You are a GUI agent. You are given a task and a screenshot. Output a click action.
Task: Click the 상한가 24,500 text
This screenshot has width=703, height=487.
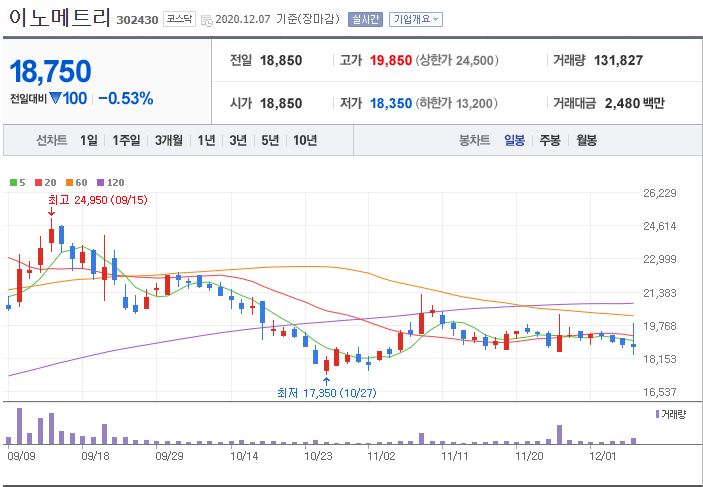457,60
